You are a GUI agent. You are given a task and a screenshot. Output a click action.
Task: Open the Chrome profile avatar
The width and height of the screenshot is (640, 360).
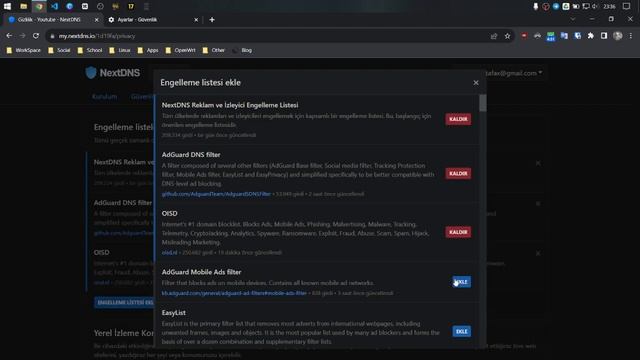(x=618, y=36)
